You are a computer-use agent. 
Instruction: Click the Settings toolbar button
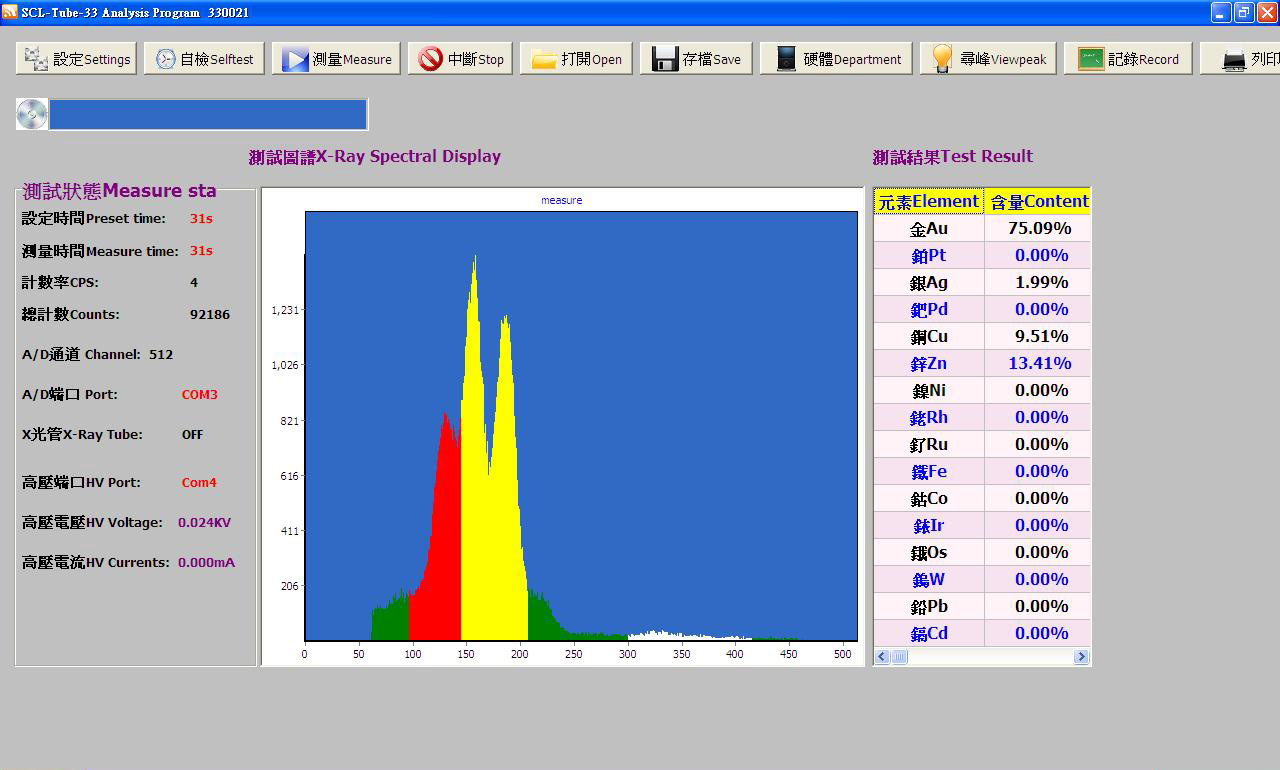click(76, 59)
